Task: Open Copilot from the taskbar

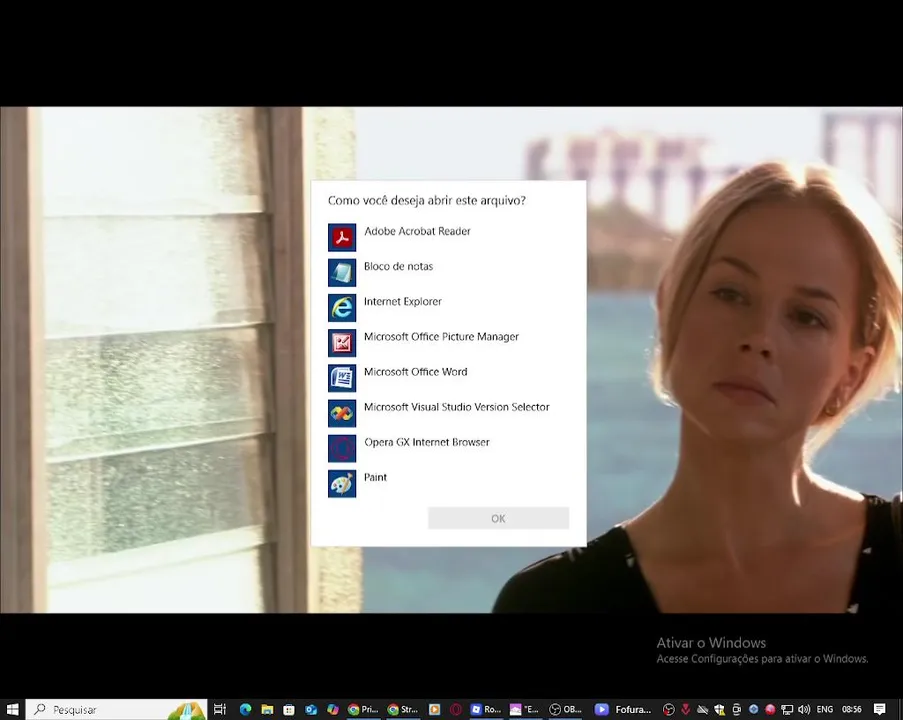Action: pyautogui.click(x=333, y=709)
